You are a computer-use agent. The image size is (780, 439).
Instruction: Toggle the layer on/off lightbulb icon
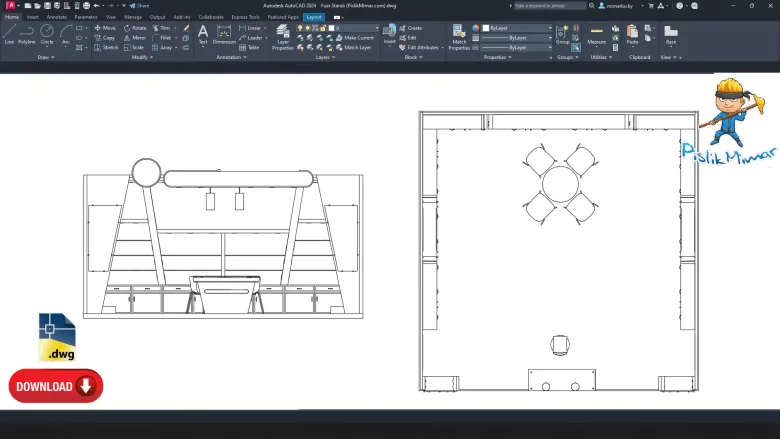301,27
